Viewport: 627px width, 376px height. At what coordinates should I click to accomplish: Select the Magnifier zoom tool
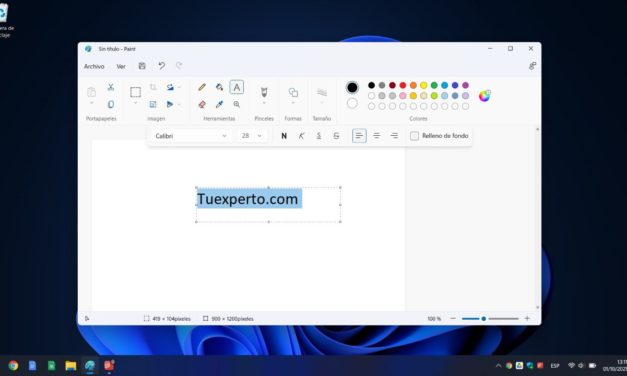pyautogui.click(x=237, y=104)
